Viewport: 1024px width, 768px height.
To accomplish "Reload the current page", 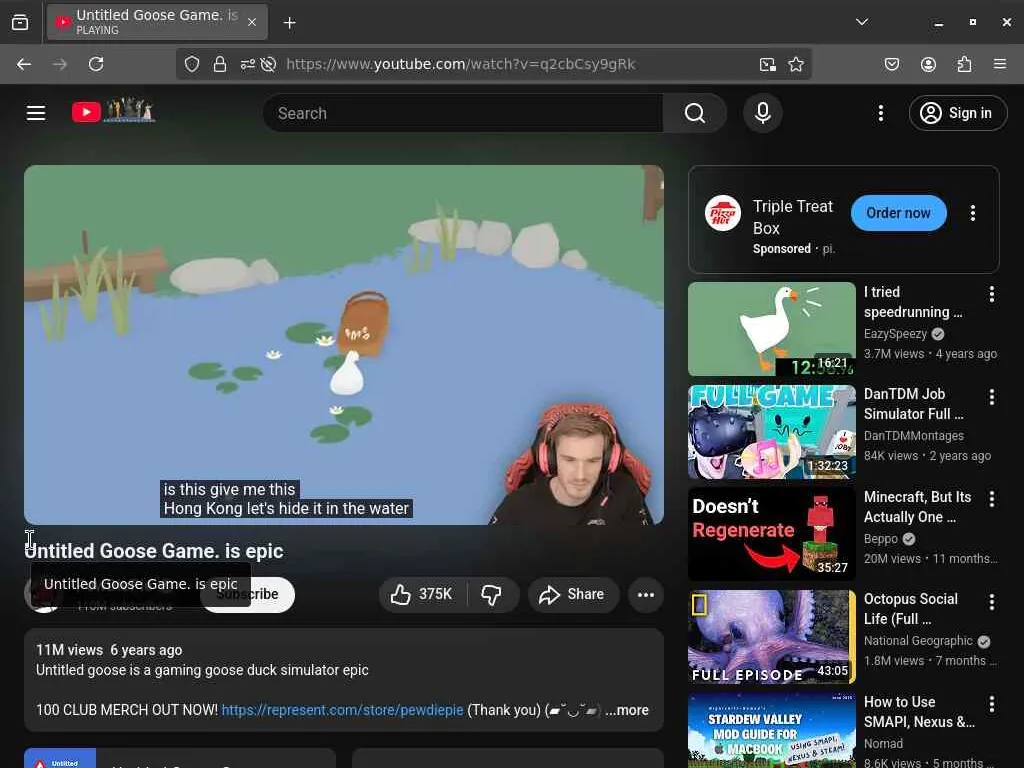I will point(96,64).
